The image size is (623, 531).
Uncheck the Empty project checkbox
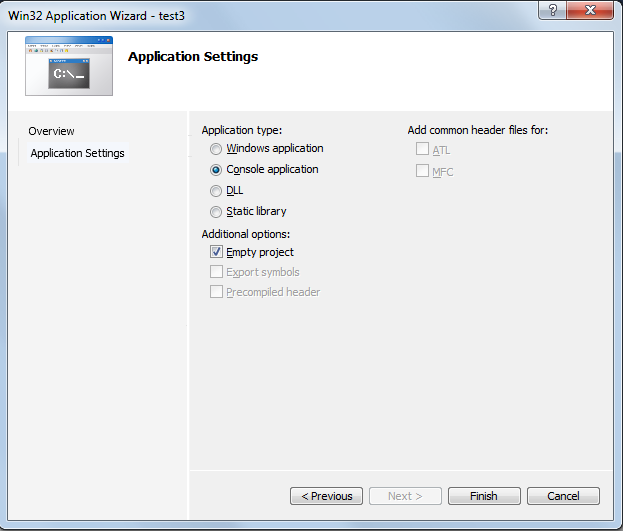216,253
